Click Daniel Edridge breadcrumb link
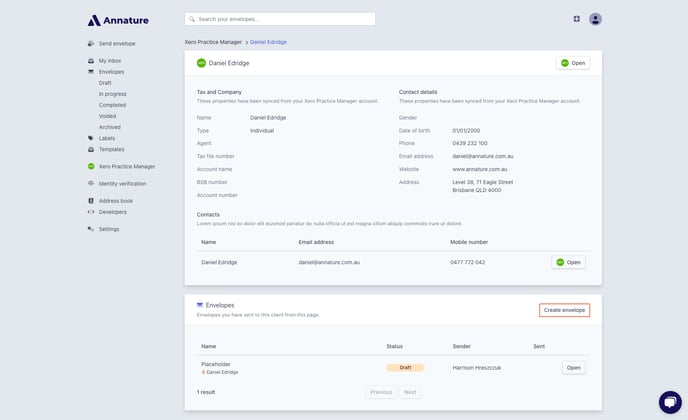Viewport: 688px width, 420px height. coord(268,42)
